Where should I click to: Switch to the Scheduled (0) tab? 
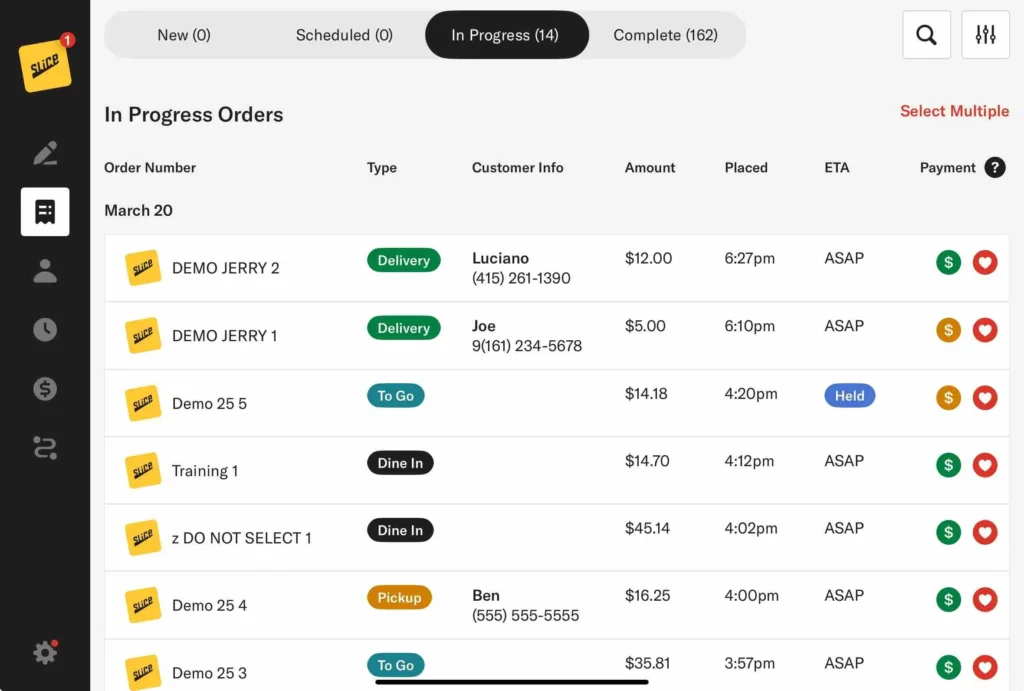pyautogui.click(x=344, y=35)
